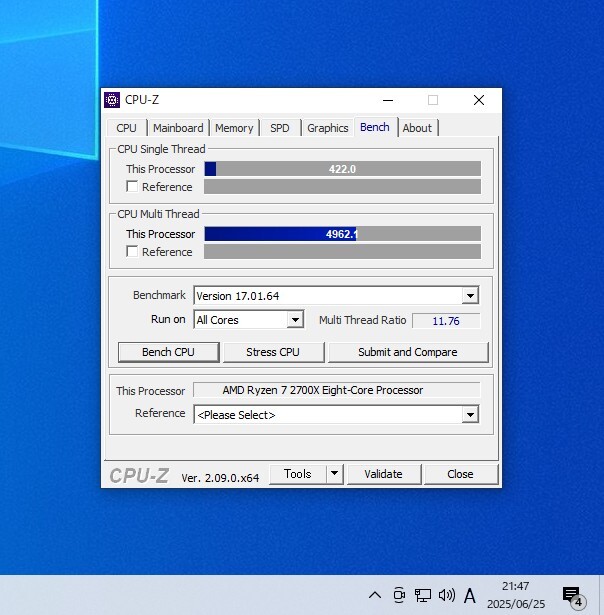604x615 pixels.
Task: Expand the Tools button dropdown arrow
Action: [x=334, y=474]
